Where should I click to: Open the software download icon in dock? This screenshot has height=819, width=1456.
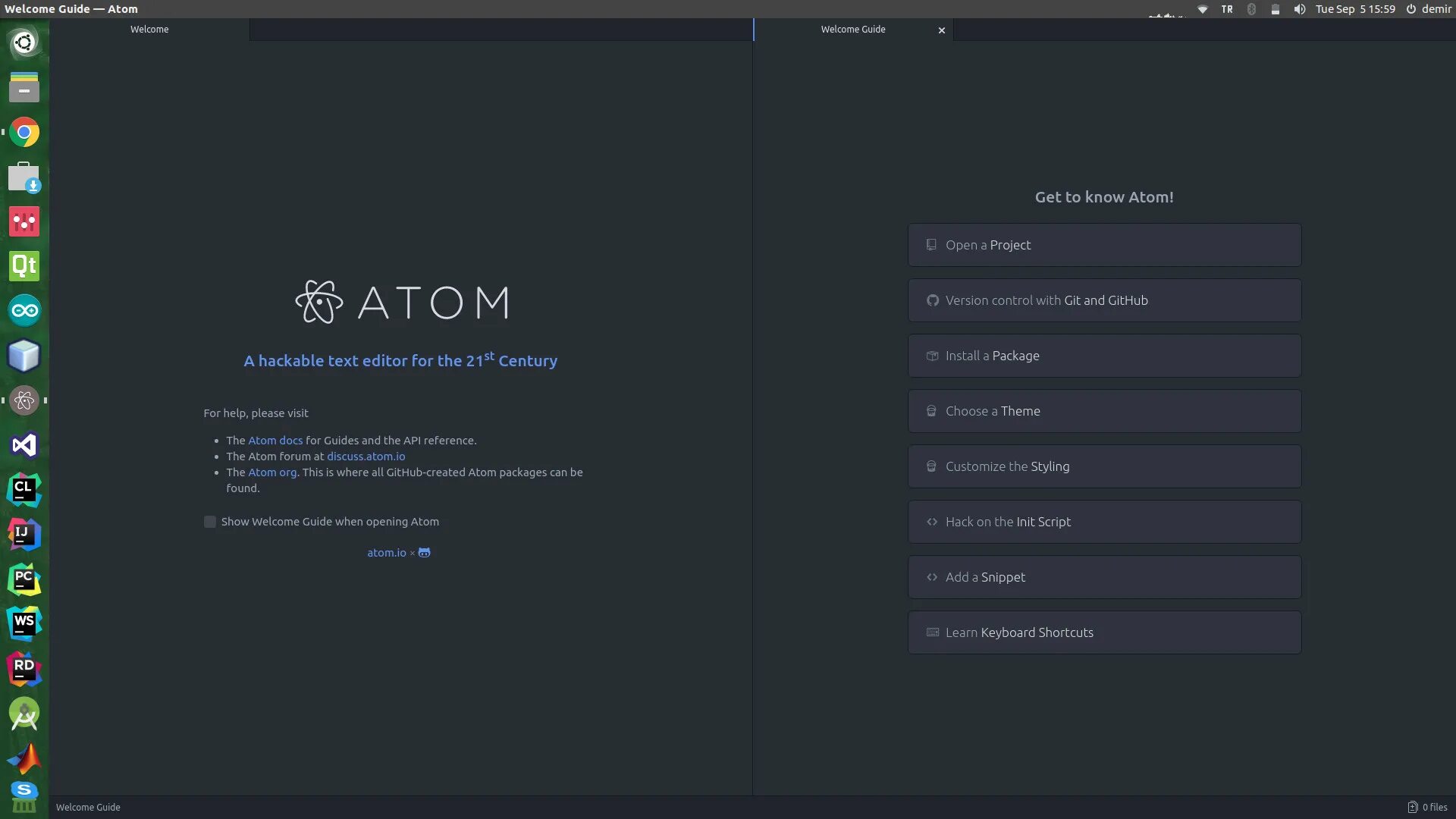tap(24, 177)
